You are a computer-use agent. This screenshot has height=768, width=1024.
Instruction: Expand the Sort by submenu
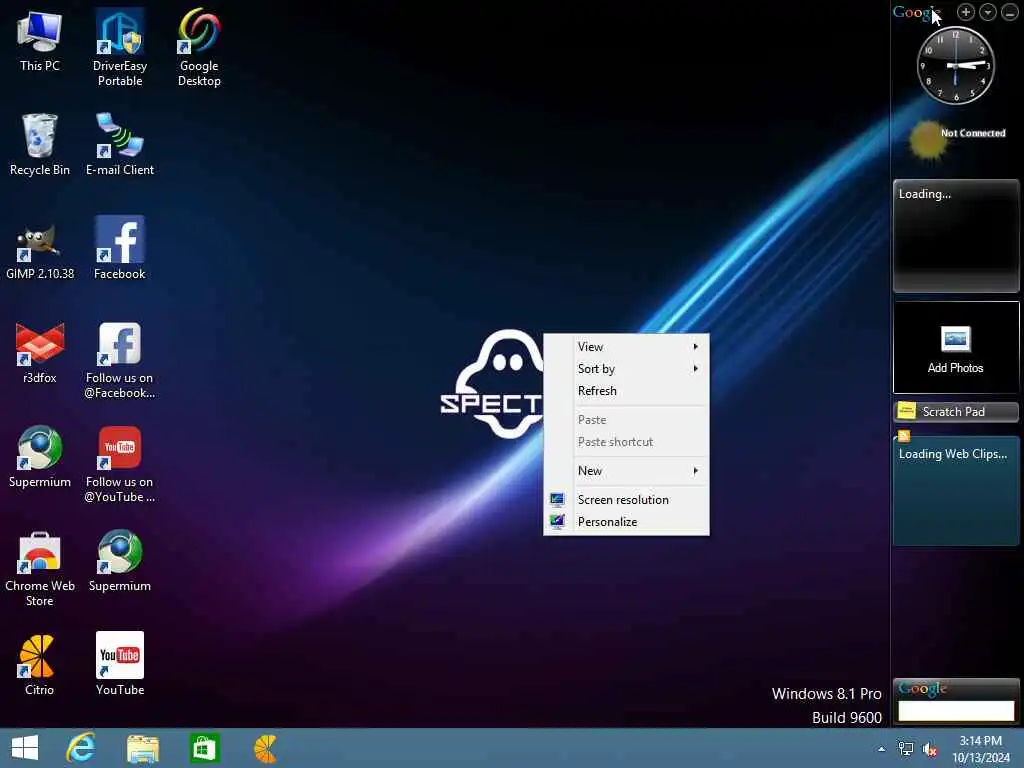626,369
